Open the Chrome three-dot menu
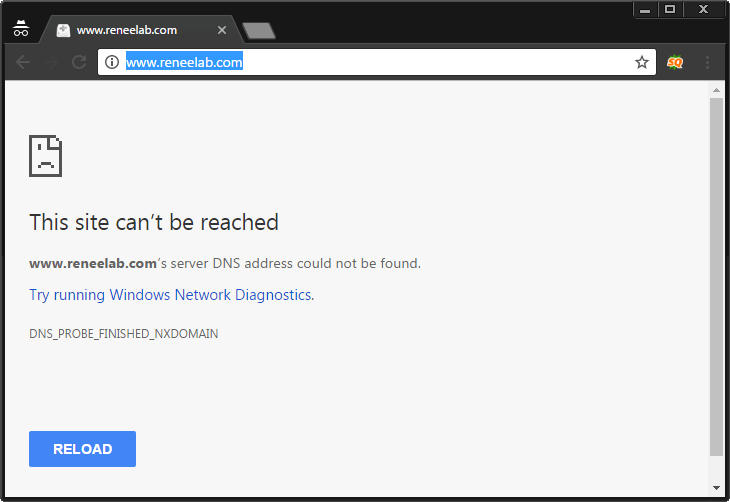The width and height of the screenshot is (730, 502). pos(708,62)
